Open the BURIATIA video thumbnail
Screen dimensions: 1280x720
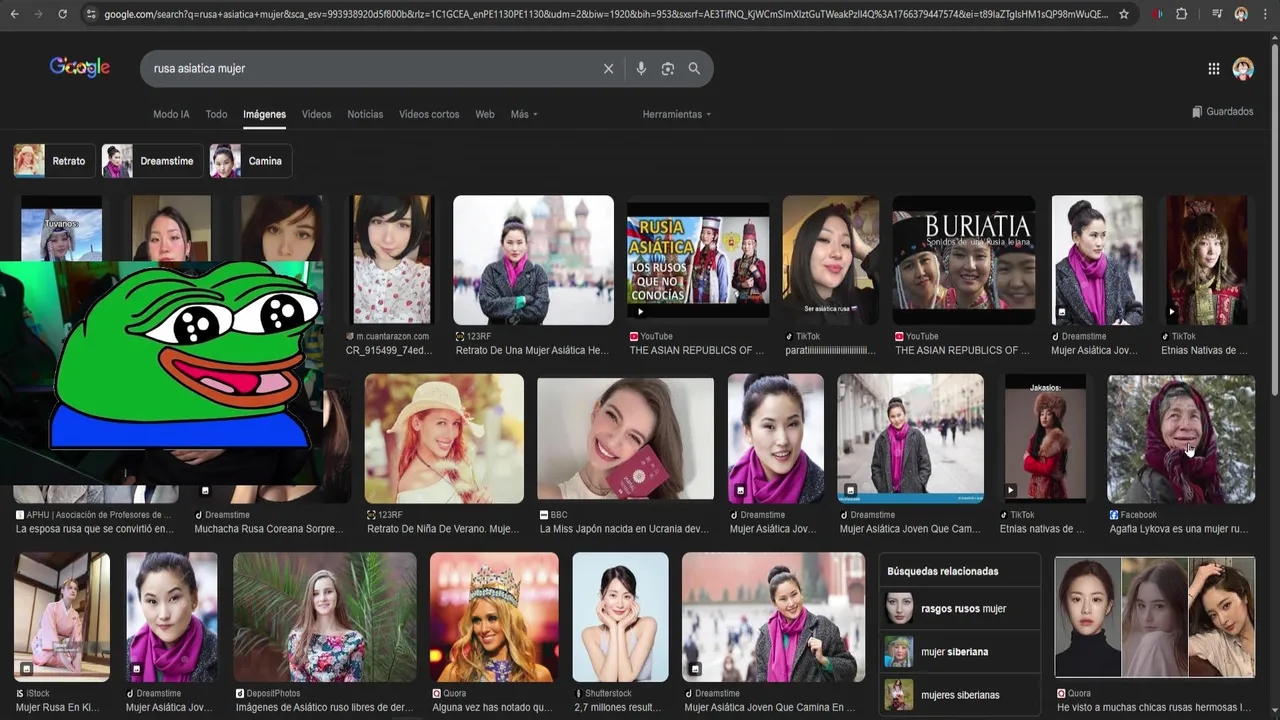pos(964,260)
